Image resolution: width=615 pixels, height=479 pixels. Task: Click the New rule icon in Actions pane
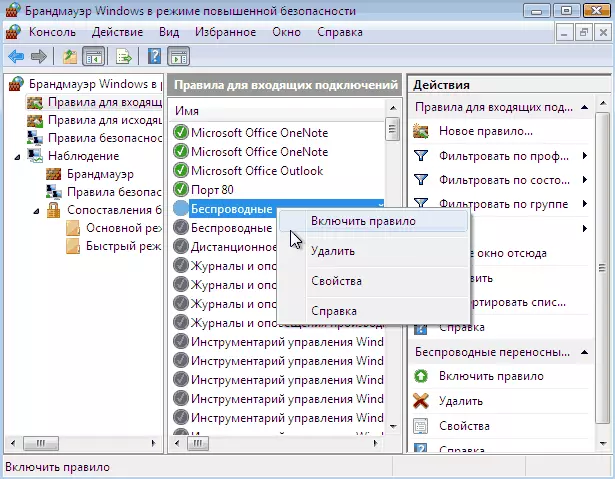tap(421, 131)
